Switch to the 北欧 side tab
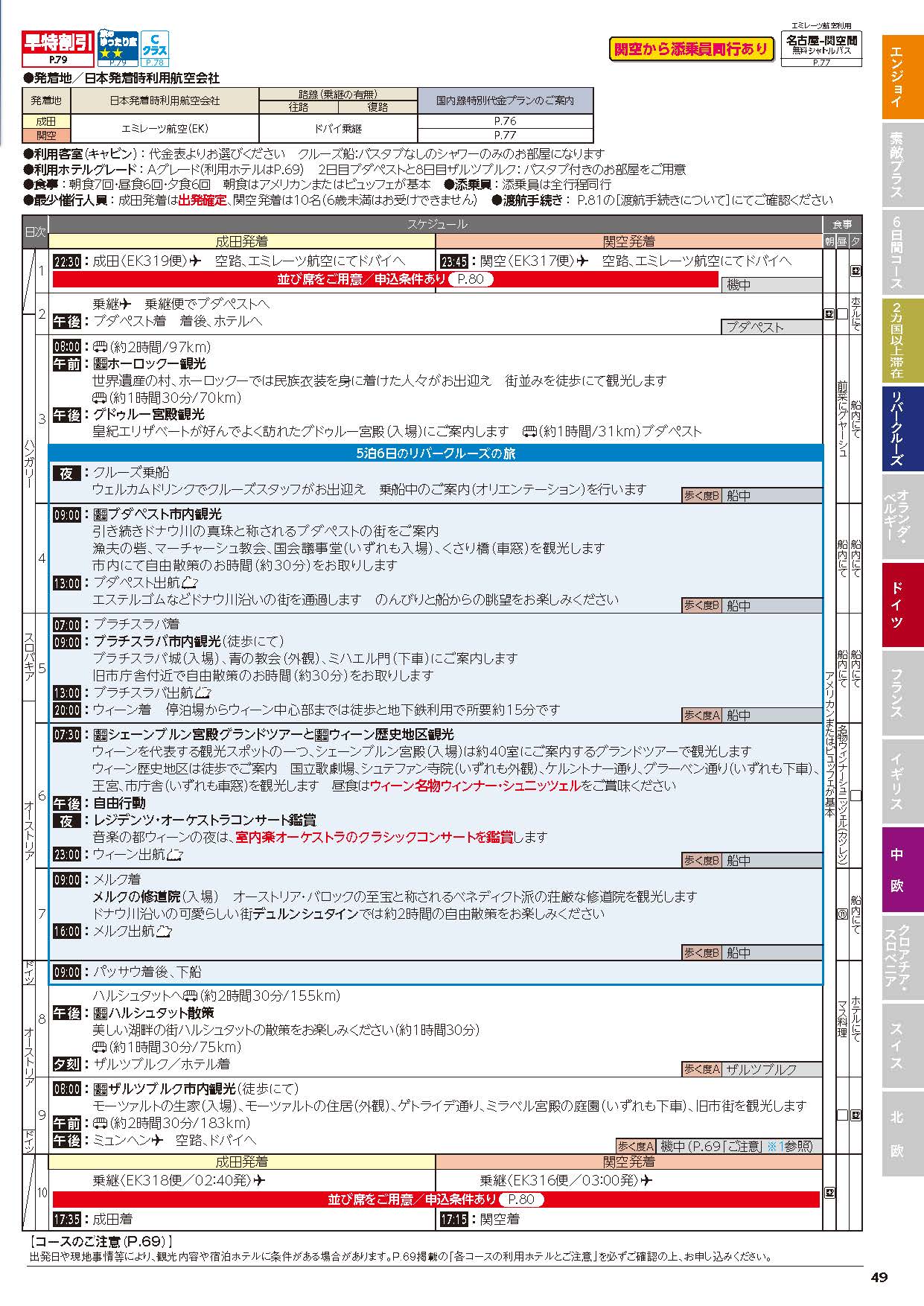 [x=902, y=1133]
